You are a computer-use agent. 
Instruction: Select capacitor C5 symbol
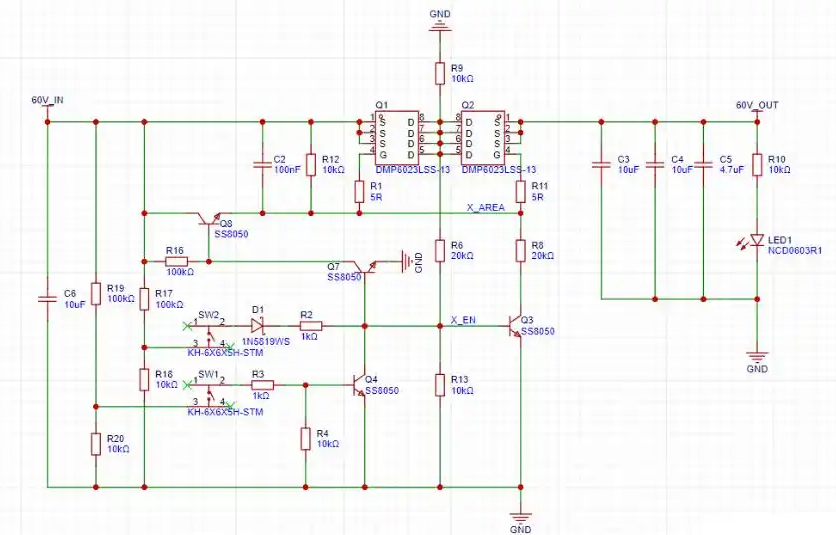[703, 165]
